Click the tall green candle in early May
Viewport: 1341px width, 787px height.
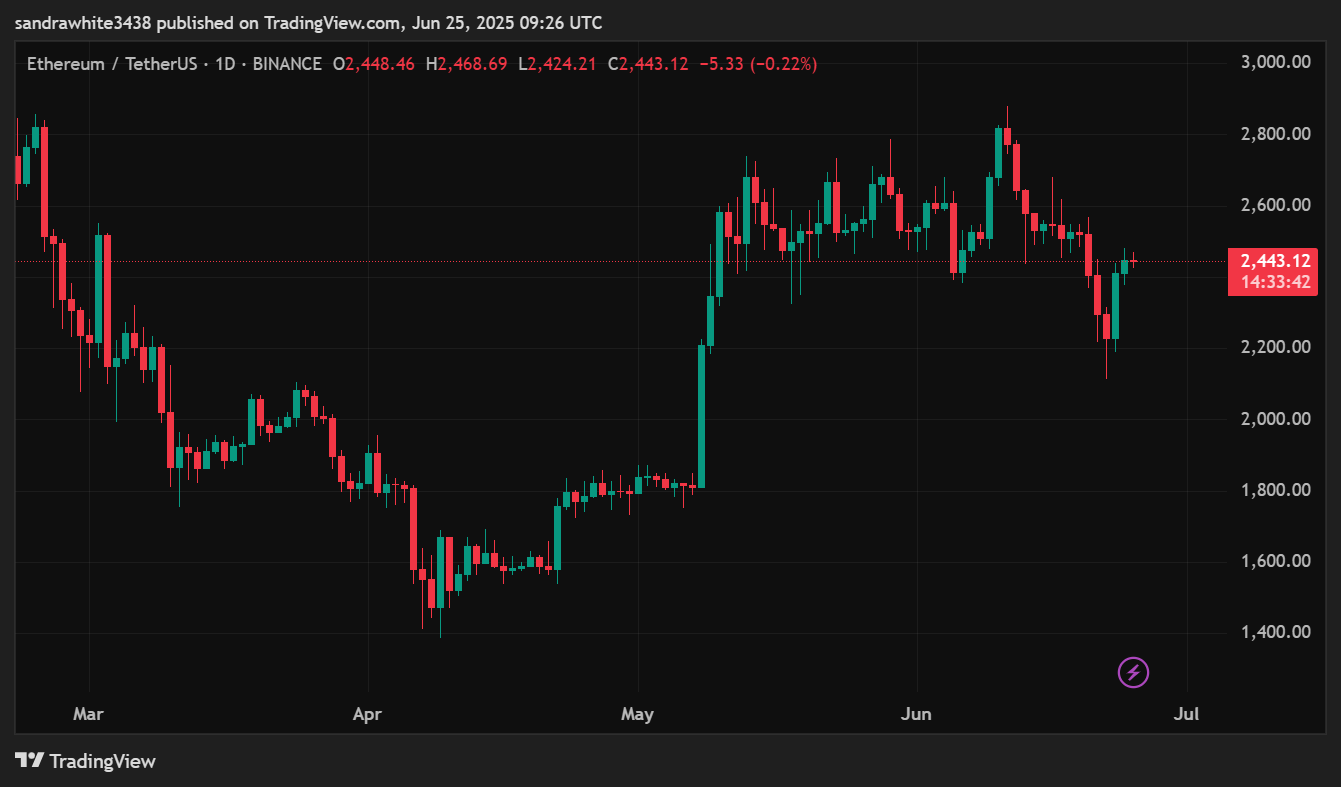click(701, 416)
